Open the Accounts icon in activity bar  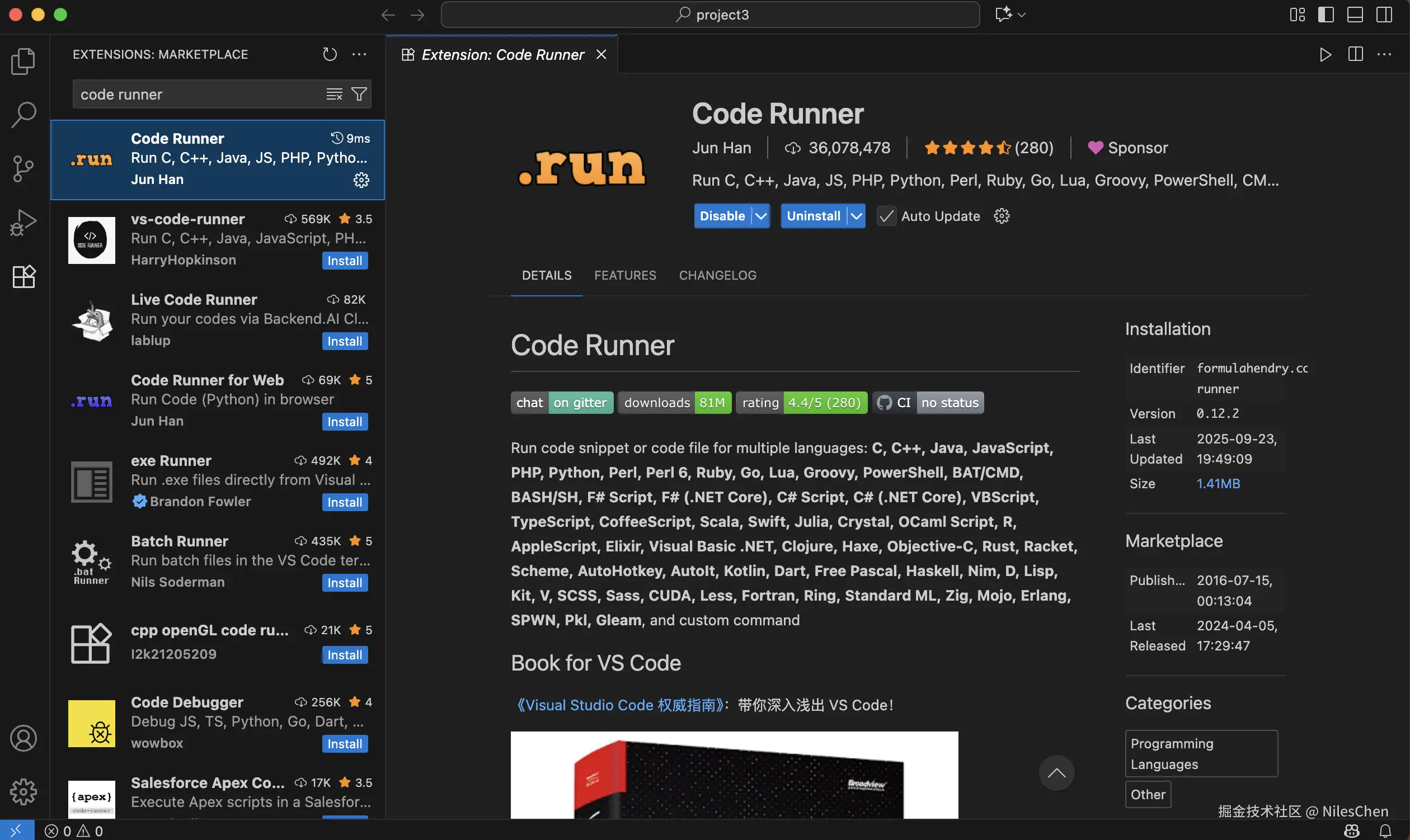[x=23, y=738]
